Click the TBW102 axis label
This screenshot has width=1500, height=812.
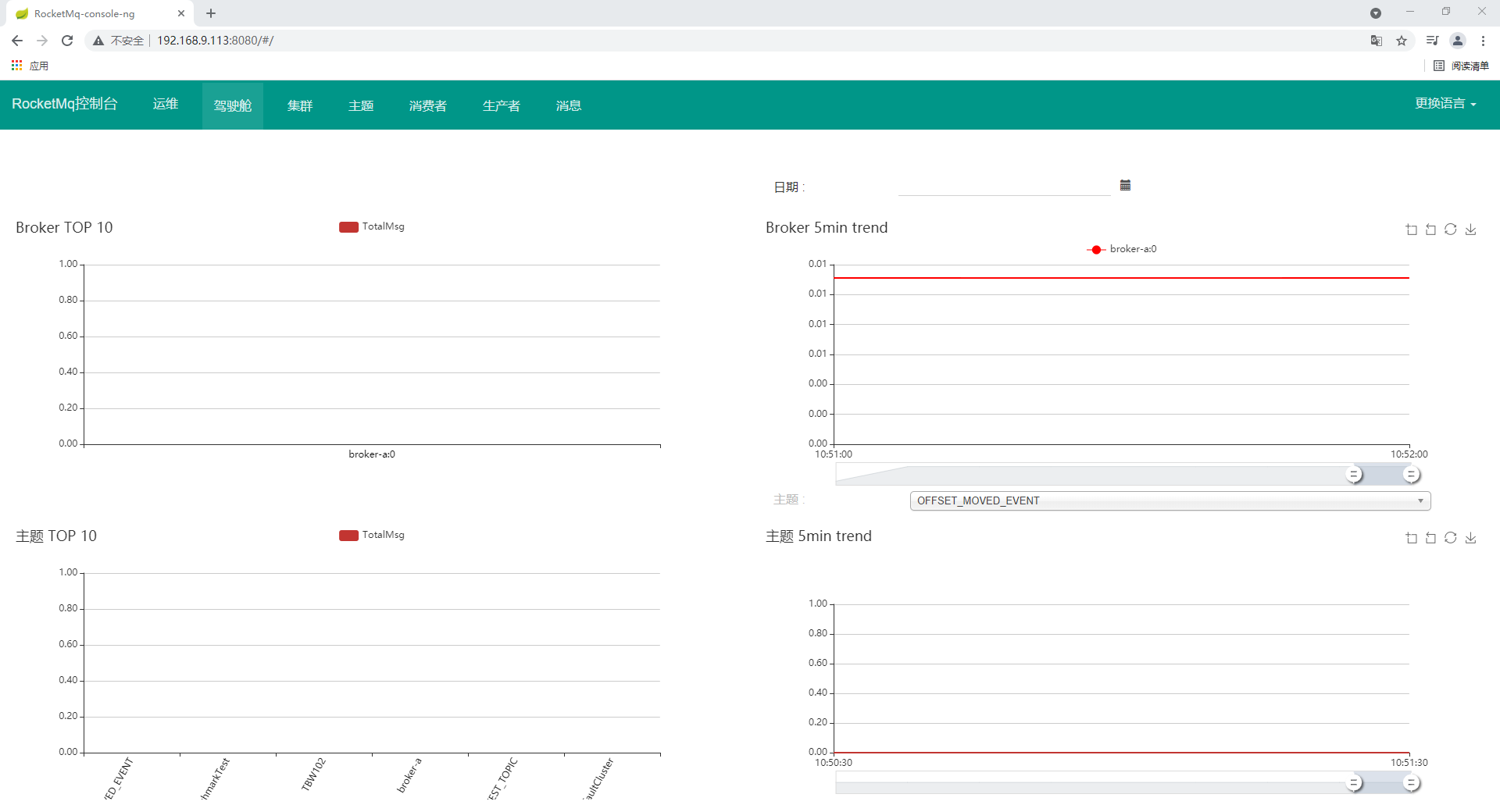[313, 775]
